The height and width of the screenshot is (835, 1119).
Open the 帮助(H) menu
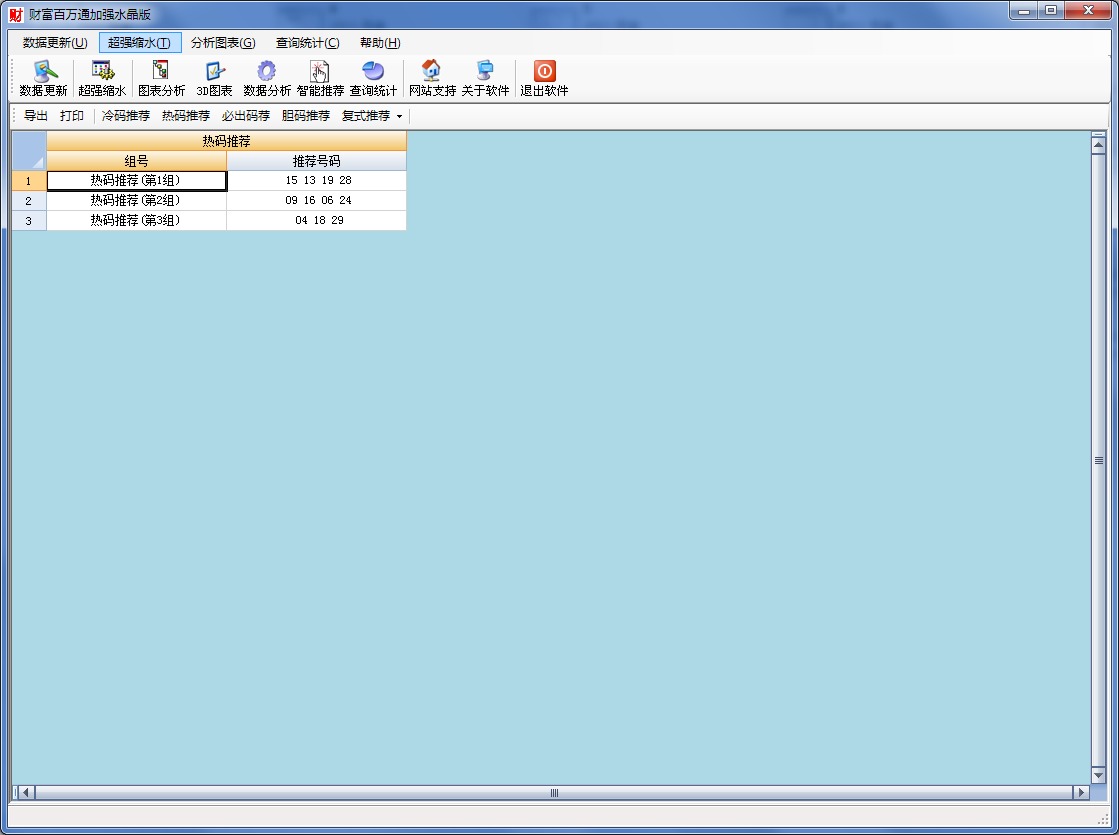coord(380,43)
